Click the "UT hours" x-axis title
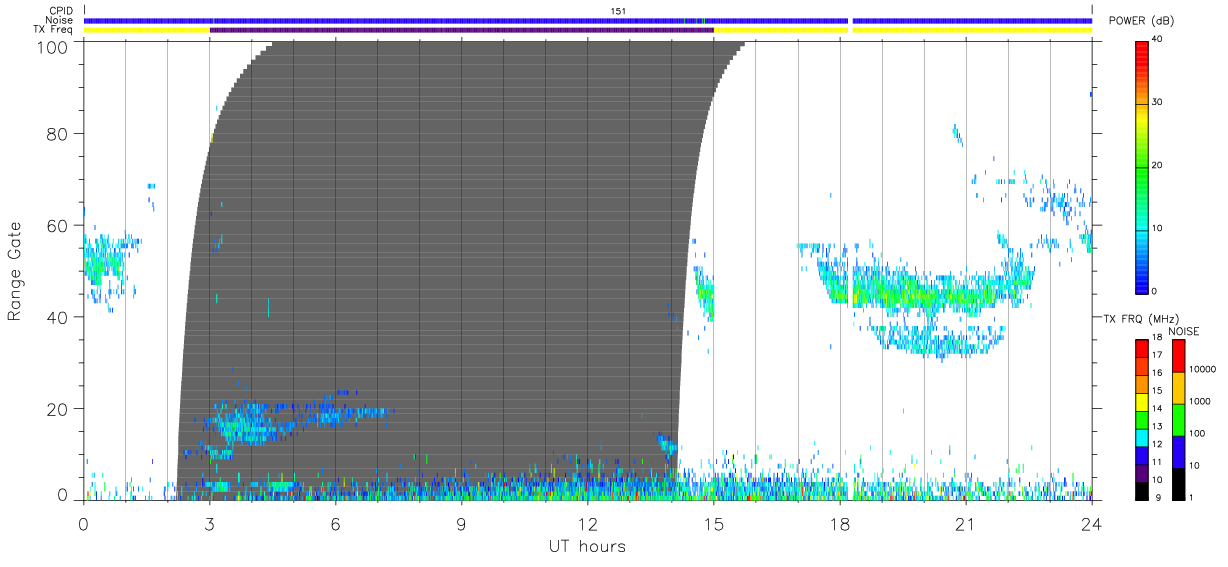 tap(586, 547)
